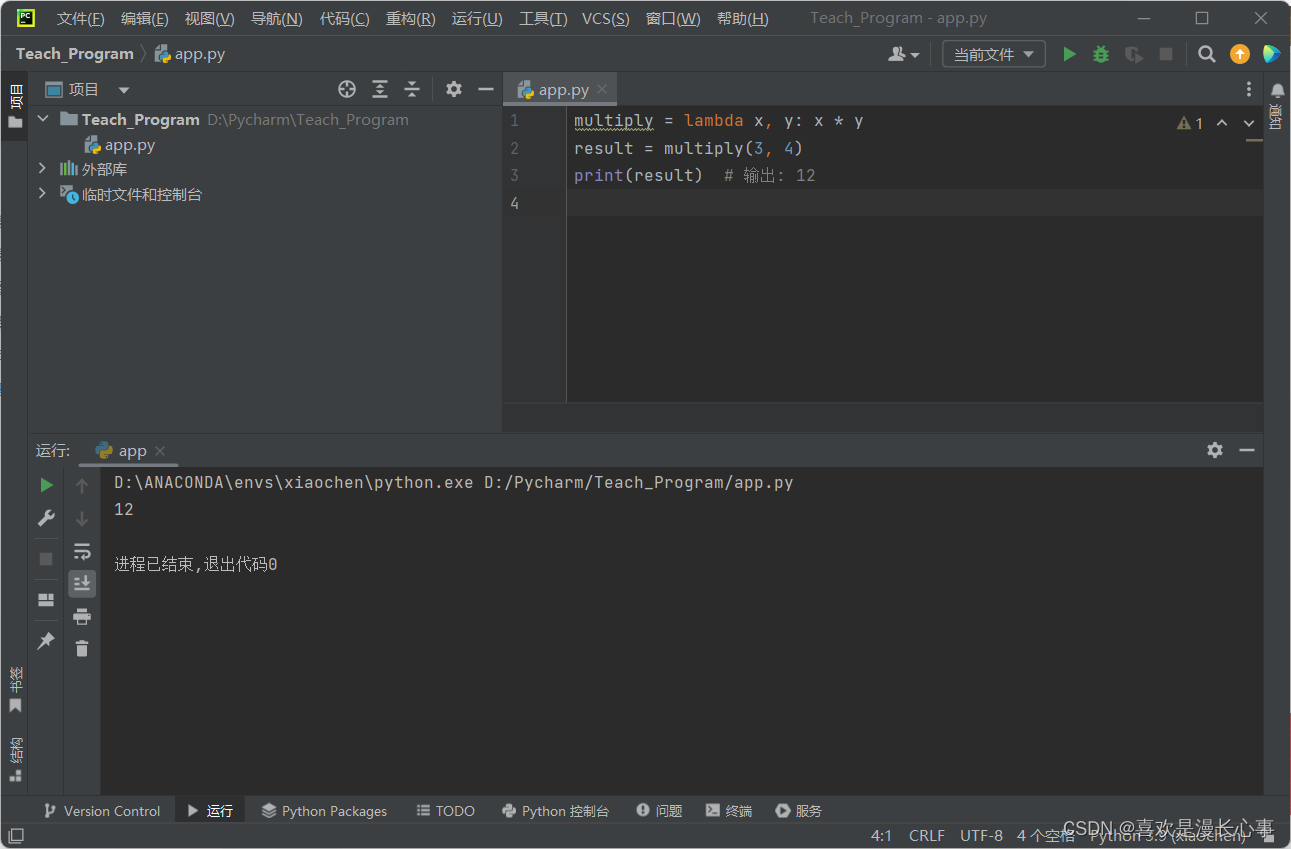Collapse all items in project tree

411,89
